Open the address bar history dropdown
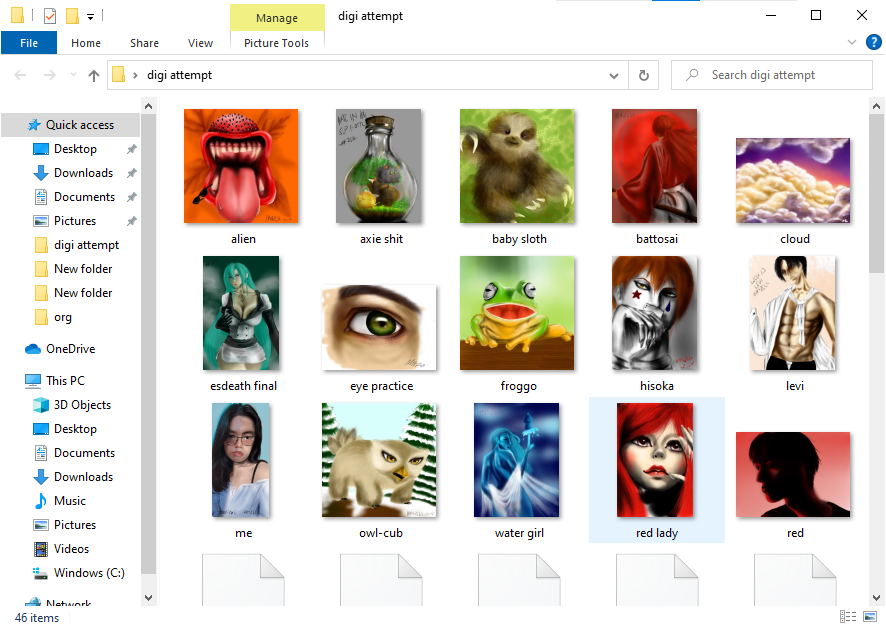Image resolution: width=886 pixels, height=630 pixels. pyautogui.click(x=614, y=76)
